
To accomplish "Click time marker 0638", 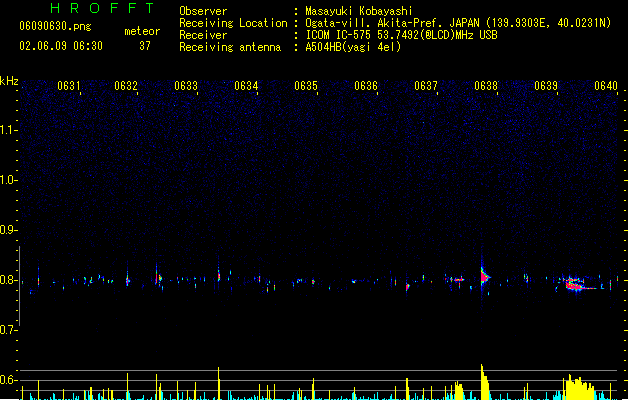I will [x=486, y=86].
